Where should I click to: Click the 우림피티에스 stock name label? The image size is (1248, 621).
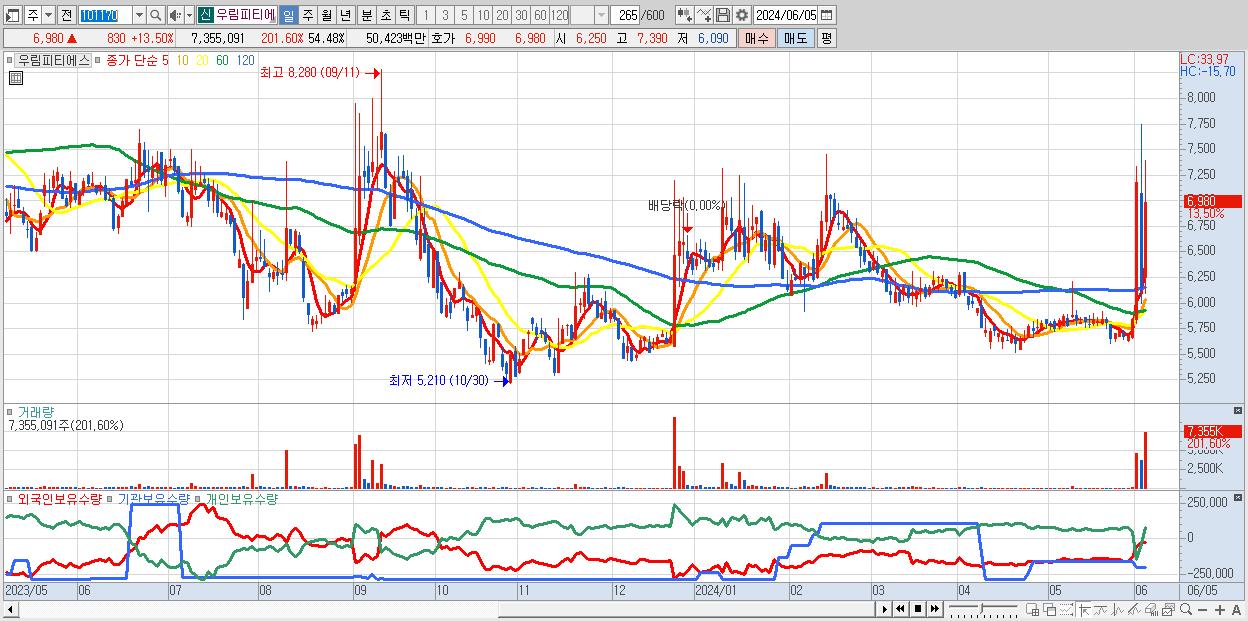[x=54, y=60]
